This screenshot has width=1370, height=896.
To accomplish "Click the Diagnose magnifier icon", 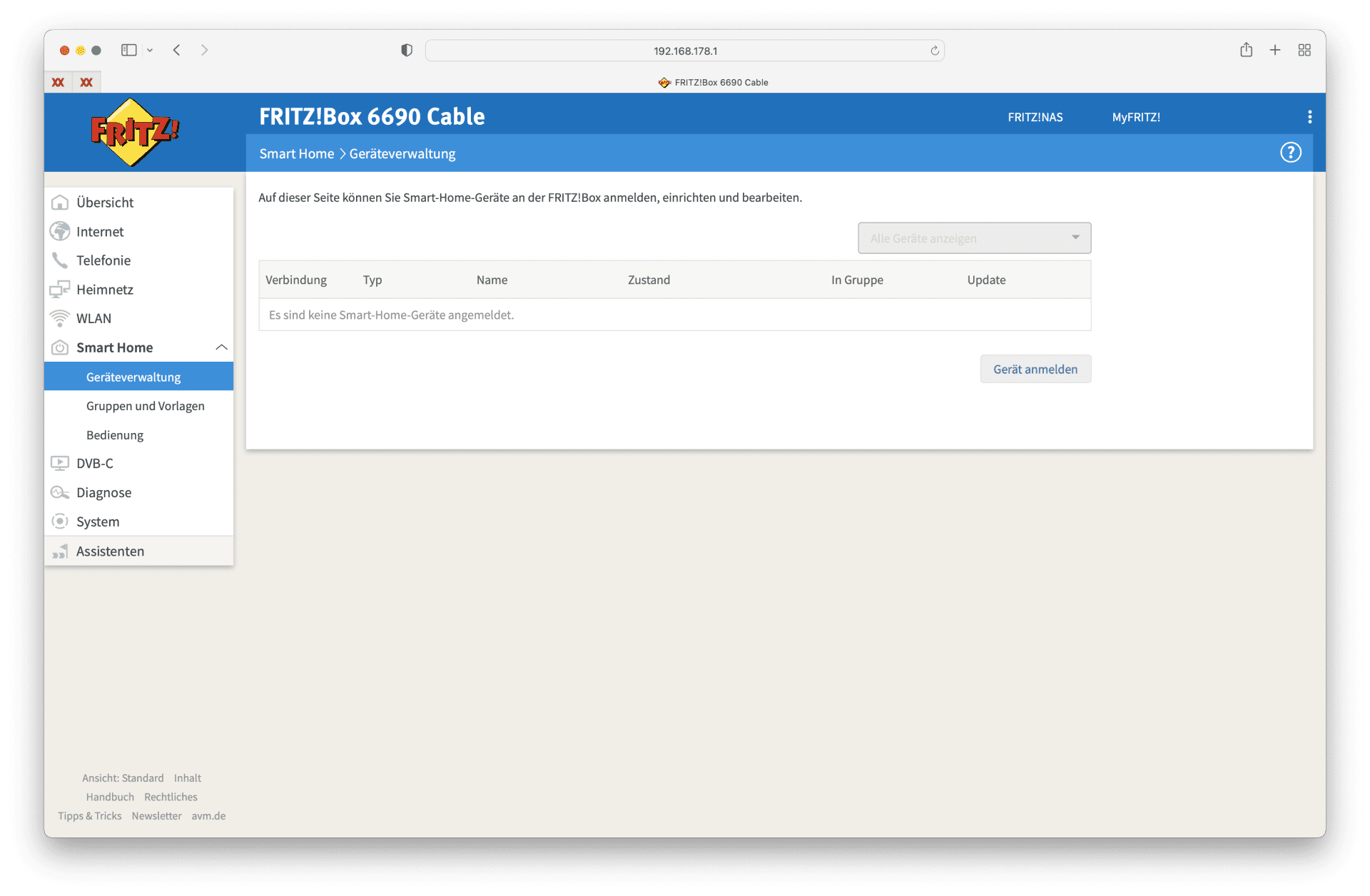I will click(60, 492).
